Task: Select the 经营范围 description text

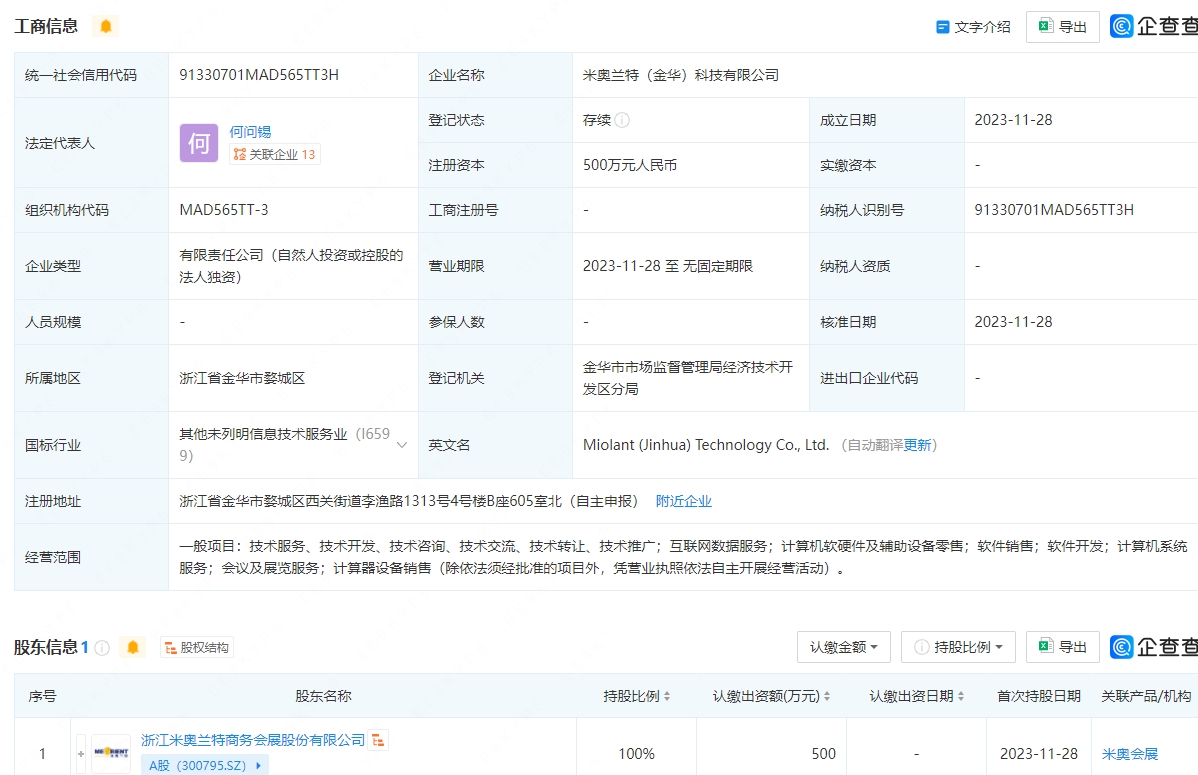Action: 683,557
